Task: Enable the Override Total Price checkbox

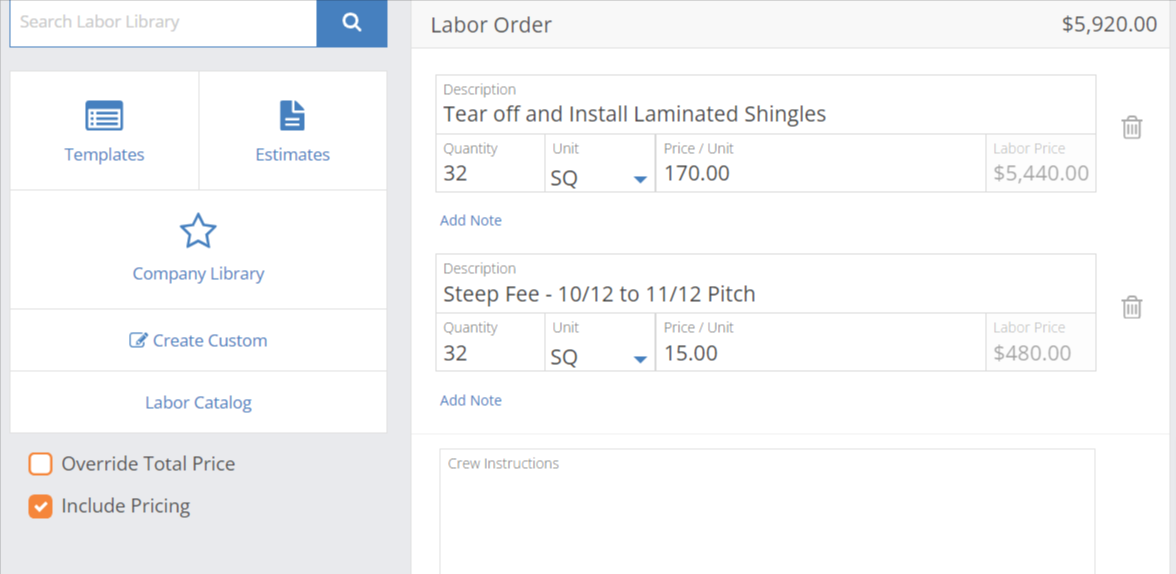Action: [40, 464]
